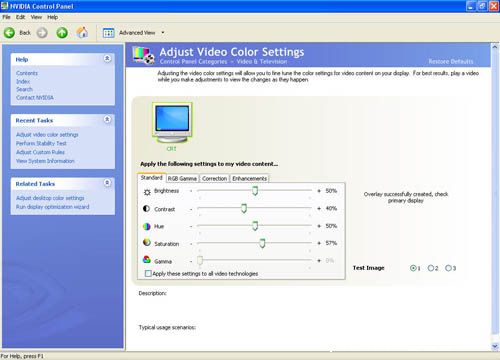Click the green Back arrow icon
This screenshot has width=500, height=360.
(x=9, y=33)
